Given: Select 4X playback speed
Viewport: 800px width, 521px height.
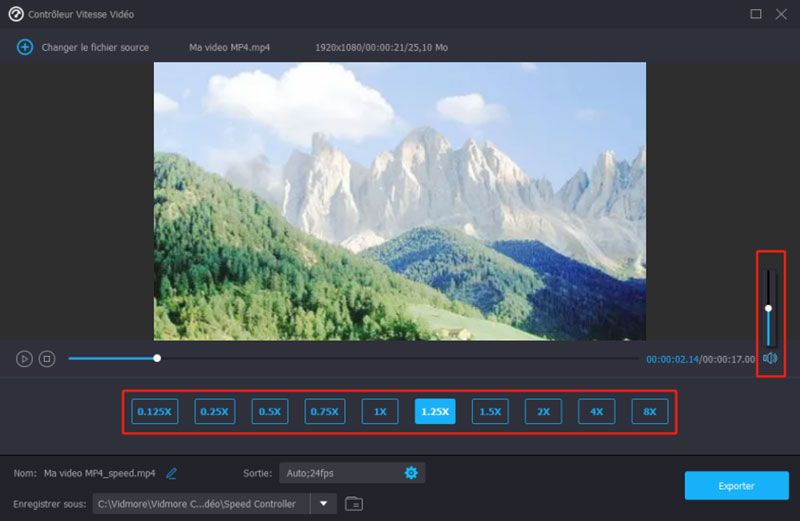Looking at the screenshot, I should tap(596, 411).
